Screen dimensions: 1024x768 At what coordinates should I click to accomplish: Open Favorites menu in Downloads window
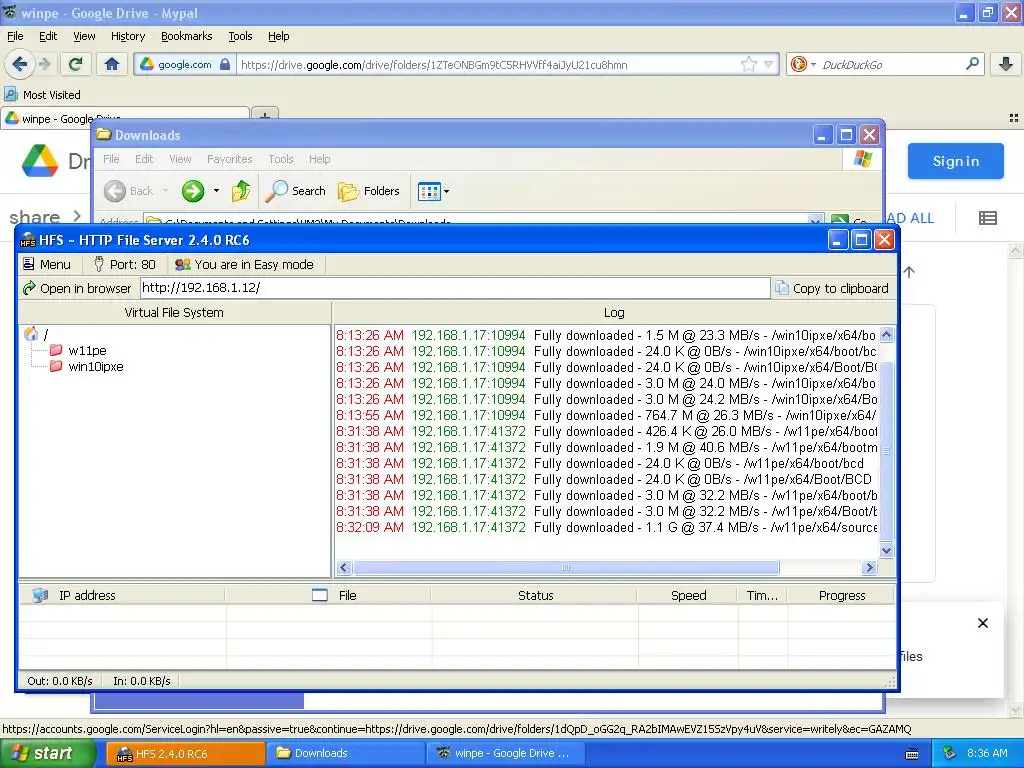click(x=229, y=159)
